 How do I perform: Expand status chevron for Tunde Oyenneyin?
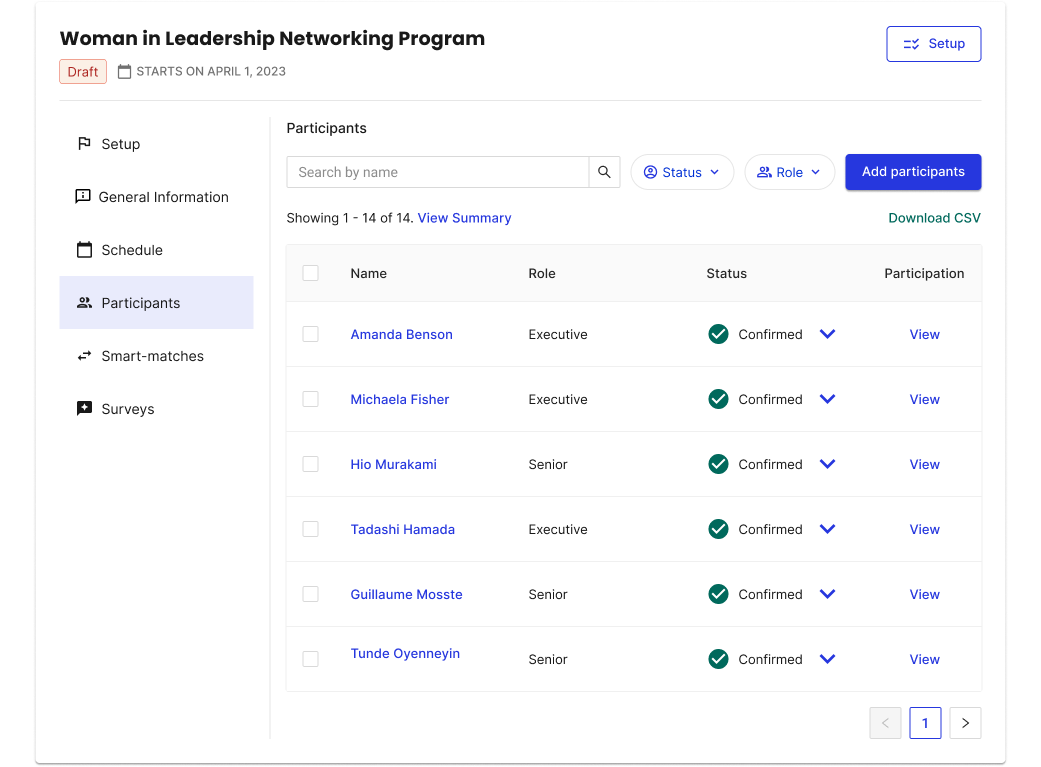click(827, 659)
